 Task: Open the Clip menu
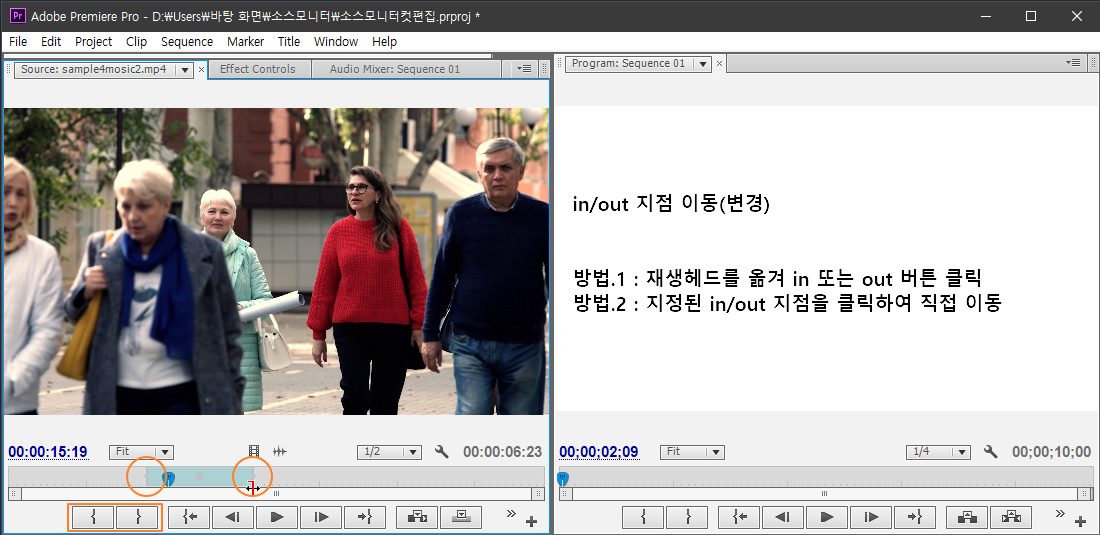(136, 41)
